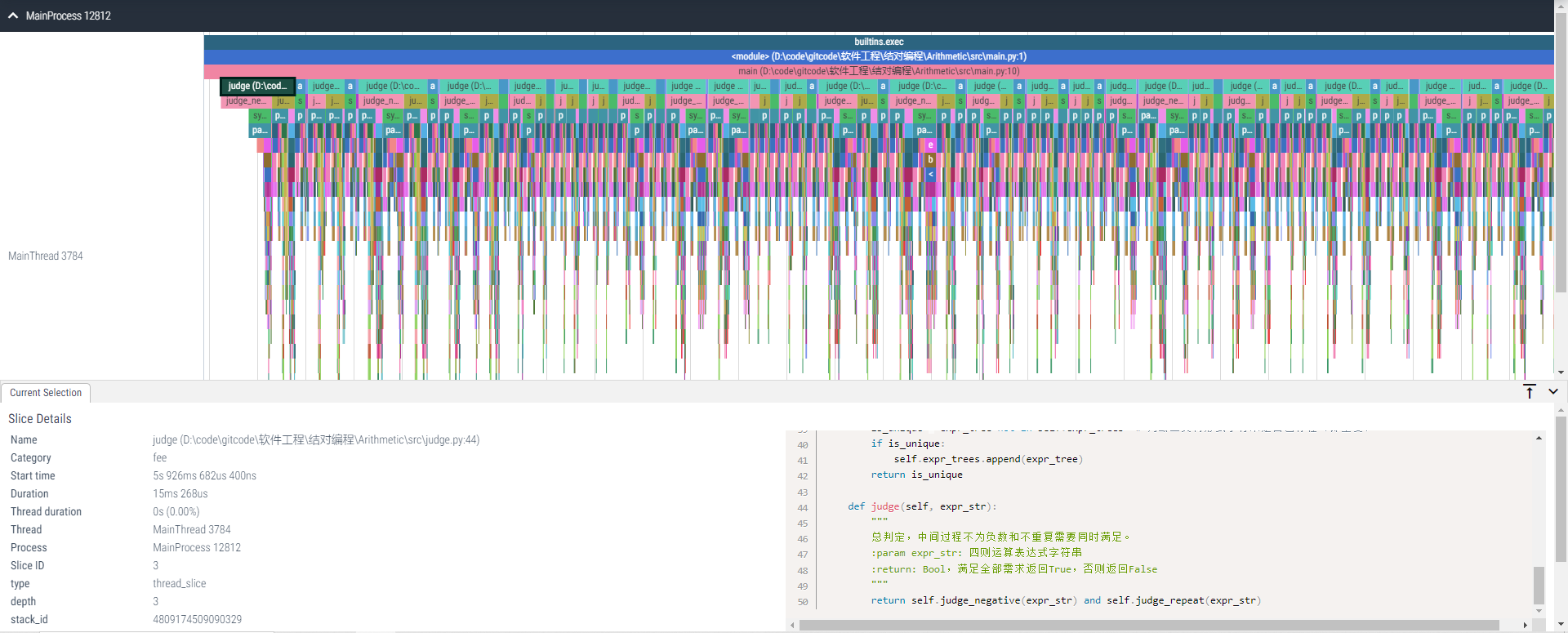The image size is (1568, 633).
Task: Click code line 41 expr_trees.append
Action: 988,459
